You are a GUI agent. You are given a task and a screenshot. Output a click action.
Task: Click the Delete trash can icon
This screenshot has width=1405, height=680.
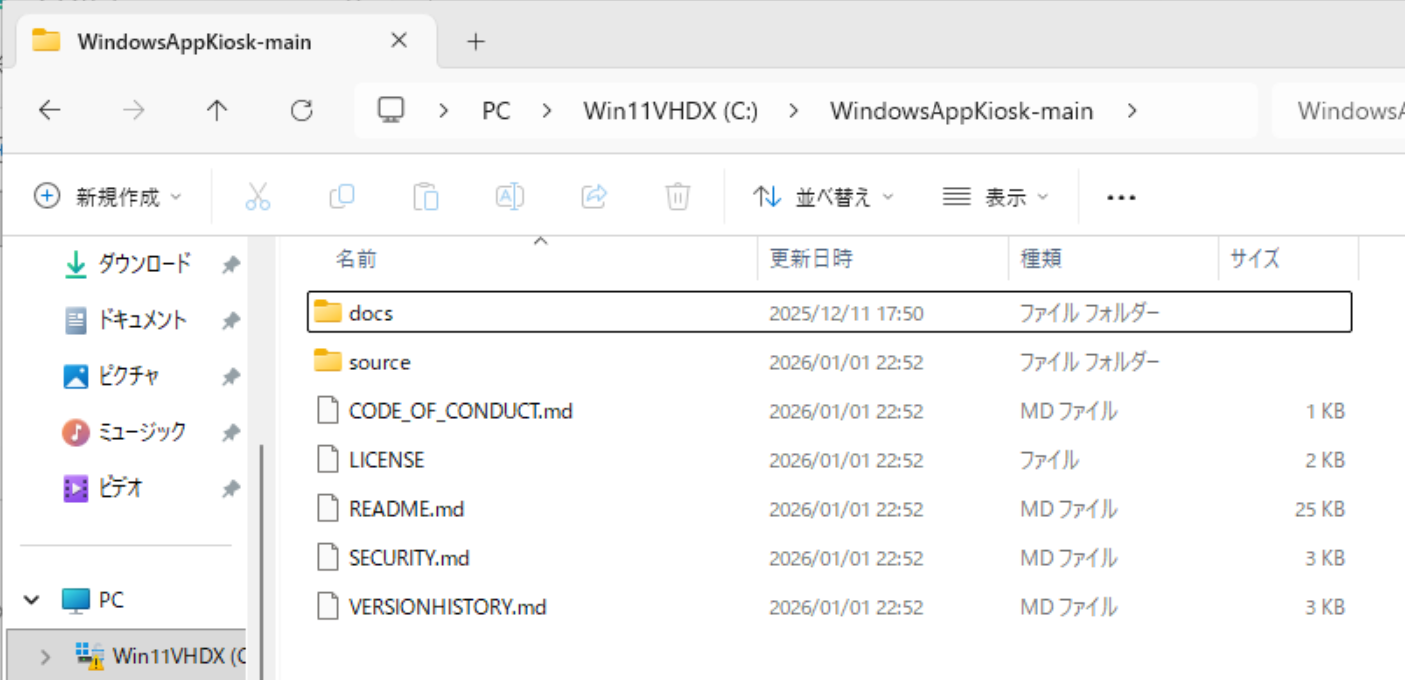tap(678, 197)
